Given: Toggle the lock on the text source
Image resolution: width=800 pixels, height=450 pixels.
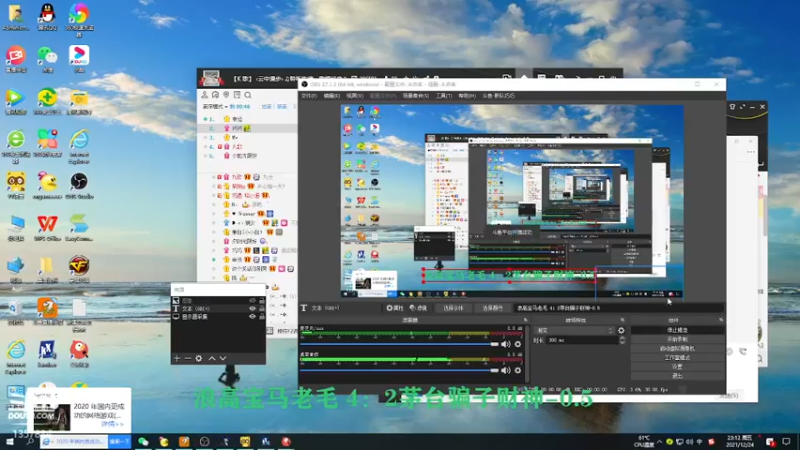Looking at the screenshot, I should click(x=262, y=309).
